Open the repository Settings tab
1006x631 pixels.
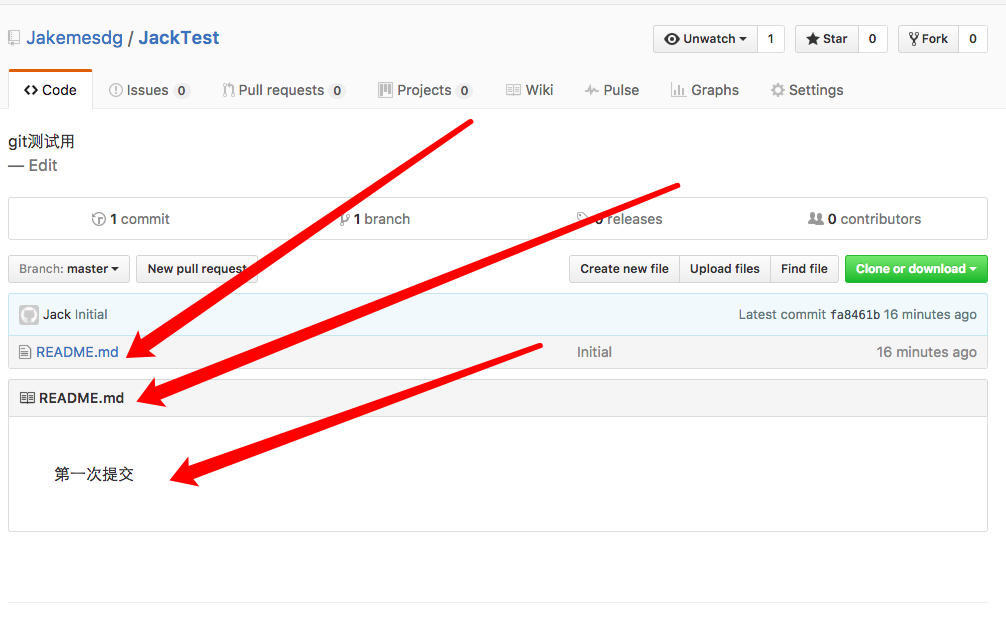pos(807,90)
